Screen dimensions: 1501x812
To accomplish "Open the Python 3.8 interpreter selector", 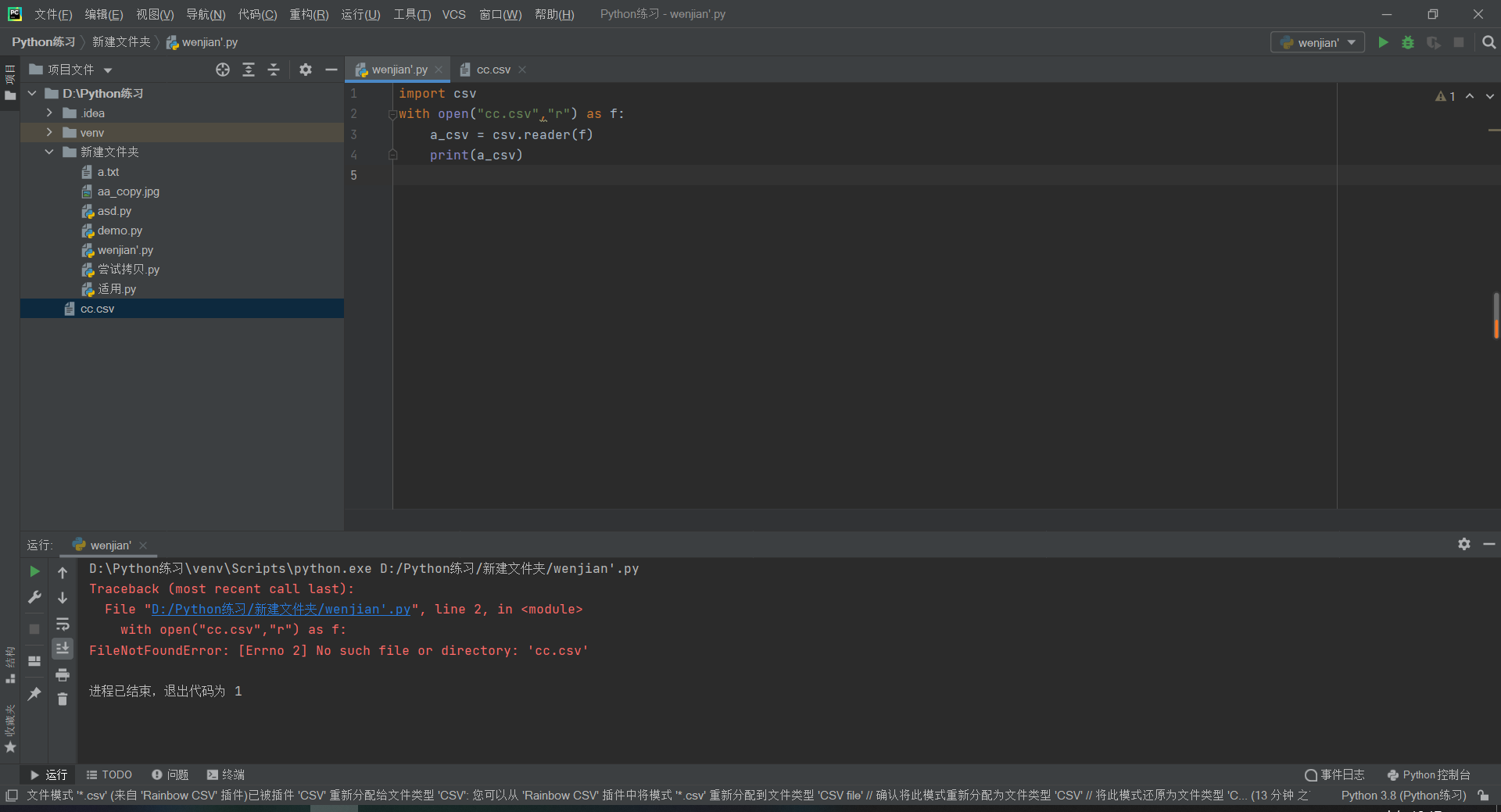I will tap(1403, 796).
